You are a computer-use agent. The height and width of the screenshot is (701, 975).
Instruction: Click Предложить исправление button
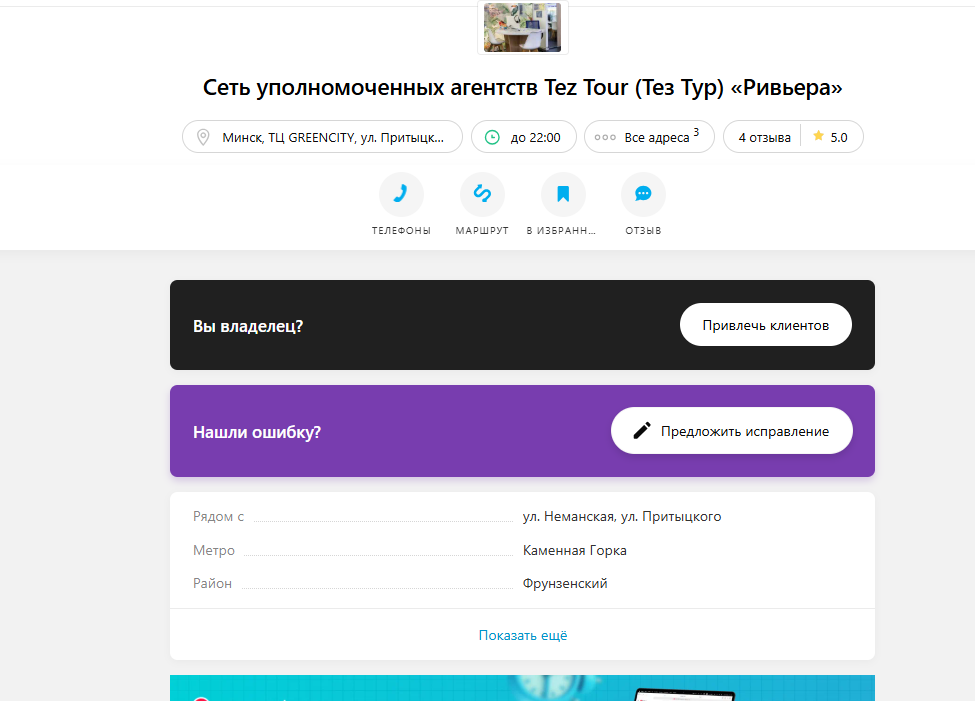pyautogui.click(x=731, y=430)
